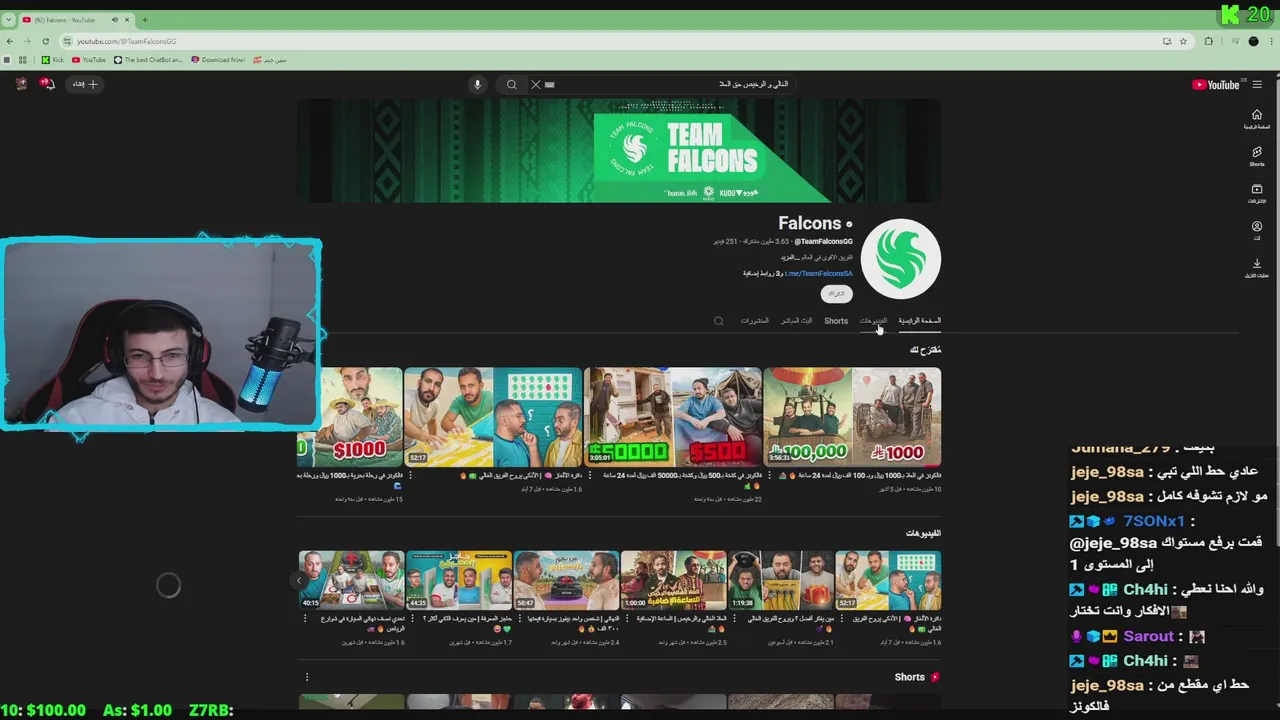Switch to the channel Videos tab
The width and height of the screenshot is (1280, 720).
pyautogui.click(x=873, y=321)
